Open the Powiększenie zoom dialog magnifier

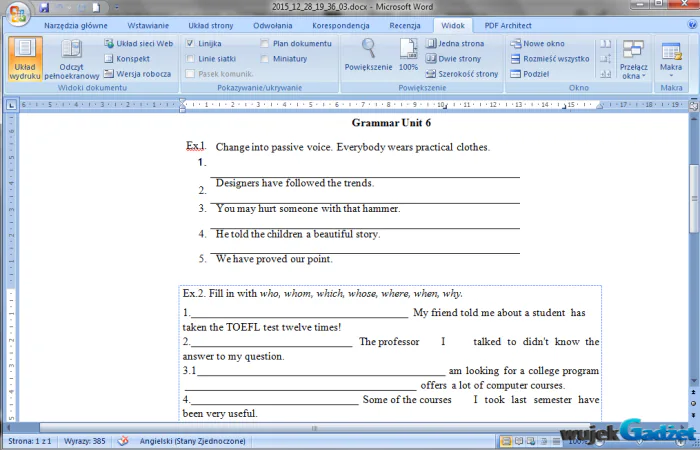(x=368, y=54)
